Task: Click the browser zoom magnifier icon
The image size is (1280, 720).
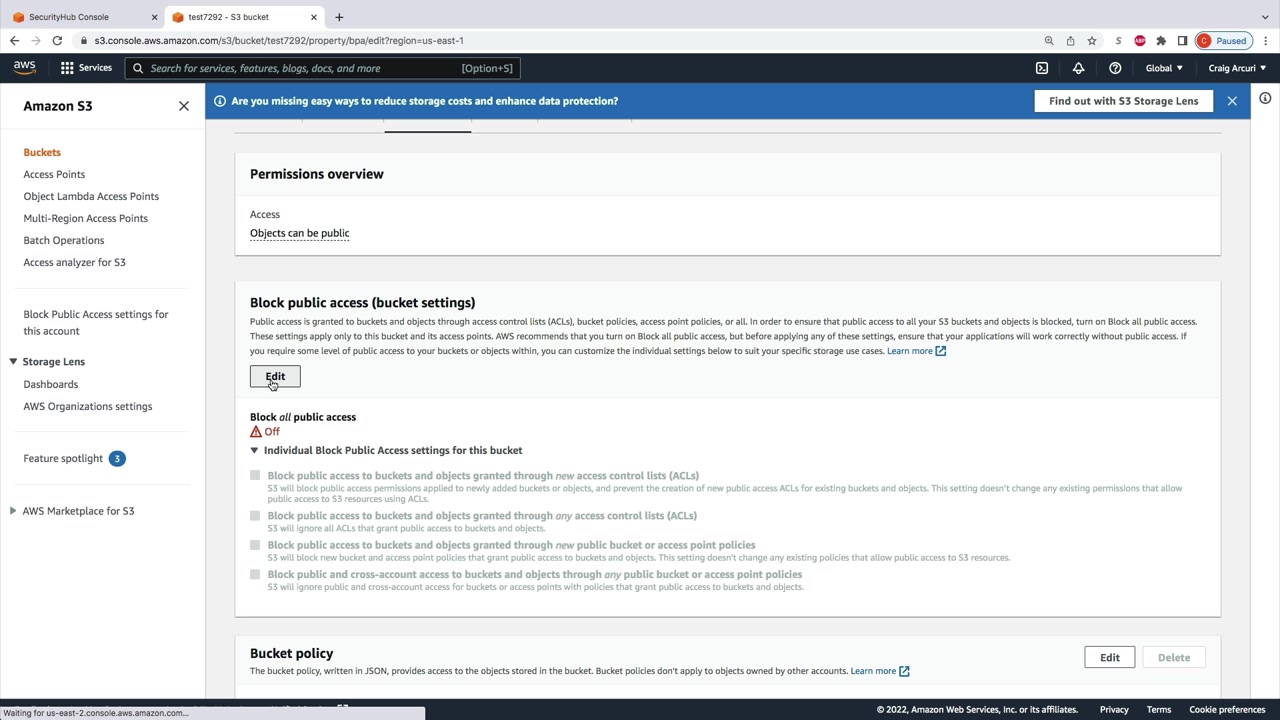Action: [x=1049, y=41]
